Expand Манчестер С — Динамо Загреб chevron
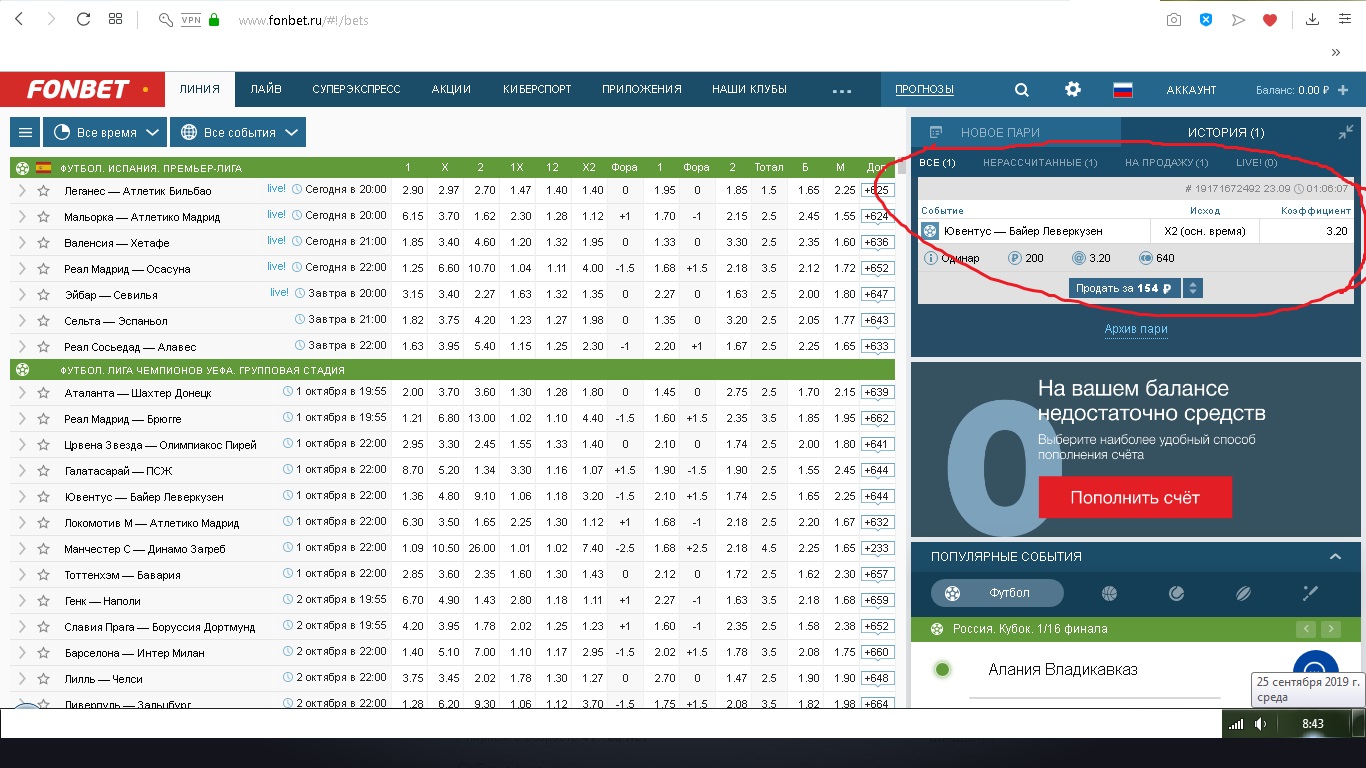Screen dimensions: 1366x768 22,548
